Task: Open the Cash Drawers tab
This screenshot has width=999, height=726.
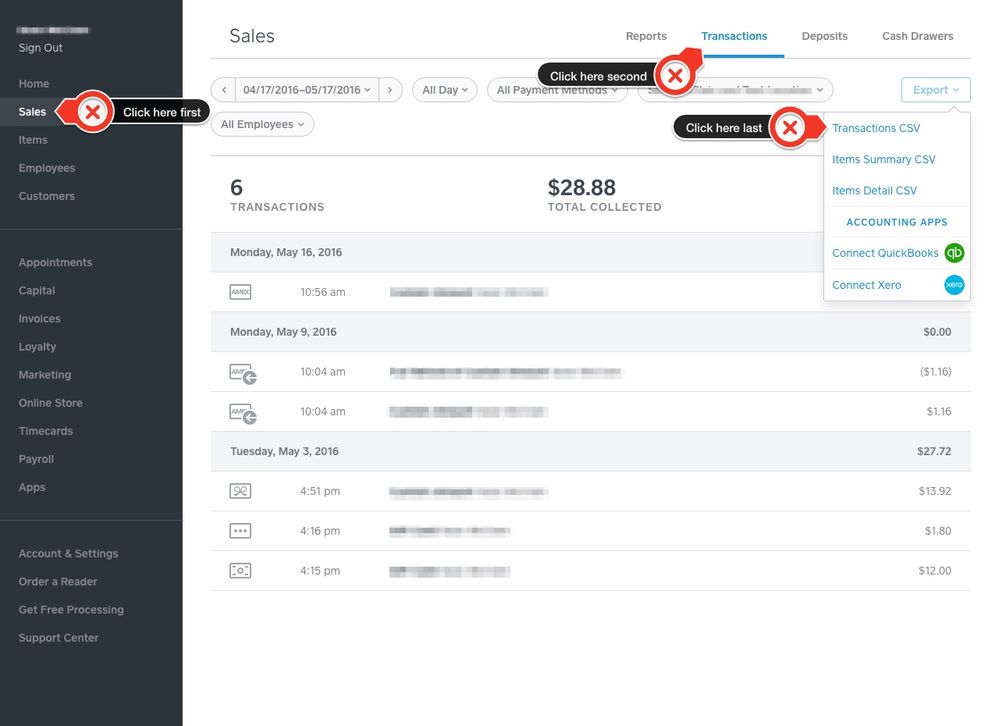Action: tap(917, 36)
